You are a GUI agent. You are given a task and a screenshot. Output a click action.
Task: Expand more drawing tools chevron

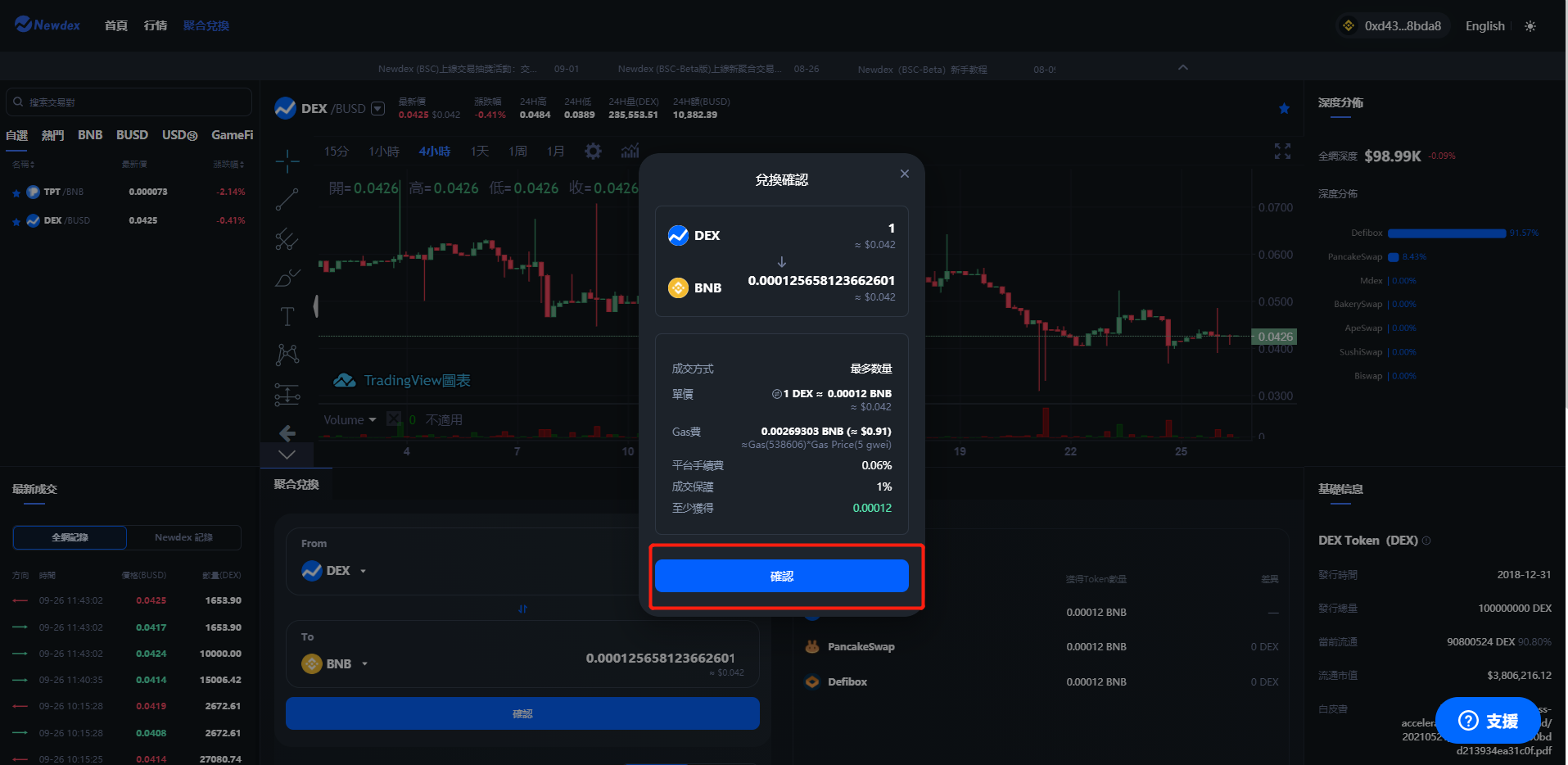click(287, 455)
